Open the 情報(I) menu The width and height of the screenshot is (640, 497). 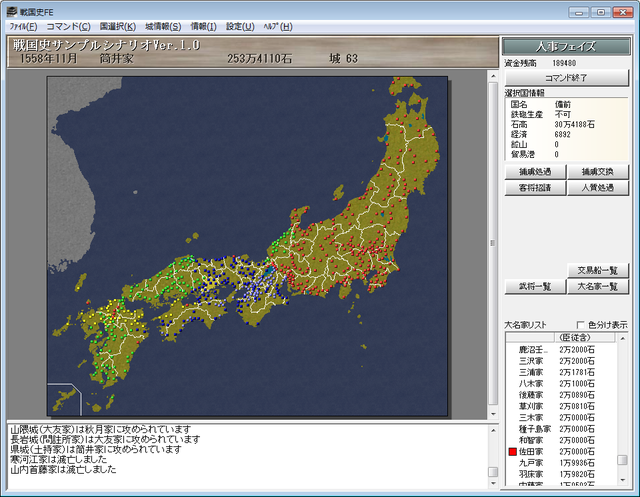203,27
